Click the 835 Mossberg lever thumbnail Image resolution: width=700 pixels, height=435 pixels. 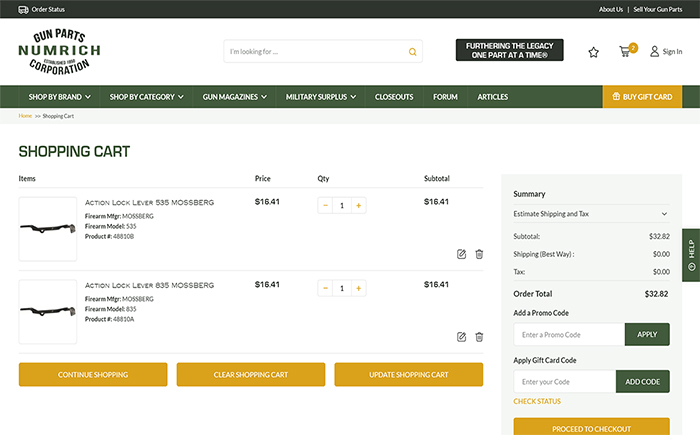[x=48, y=311]
